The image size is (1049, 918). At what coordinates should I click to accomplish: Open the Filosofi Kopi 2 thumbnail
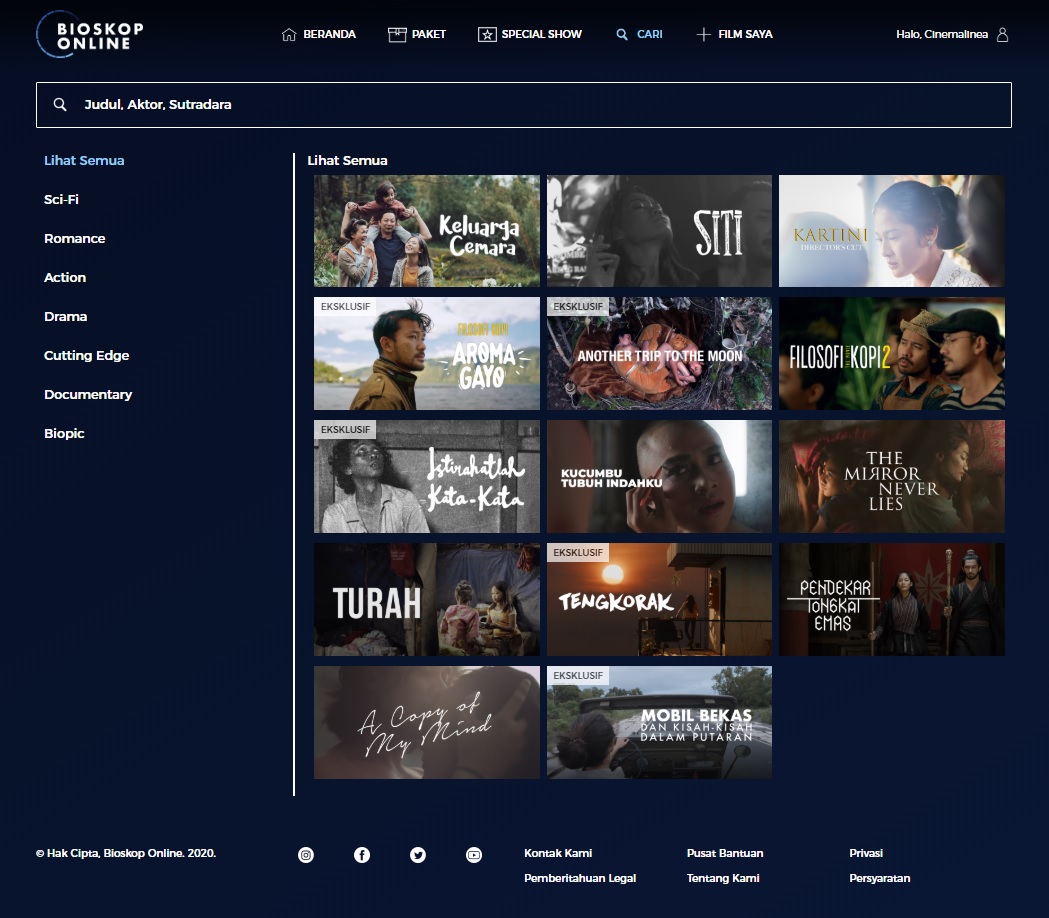coord(892,353)
